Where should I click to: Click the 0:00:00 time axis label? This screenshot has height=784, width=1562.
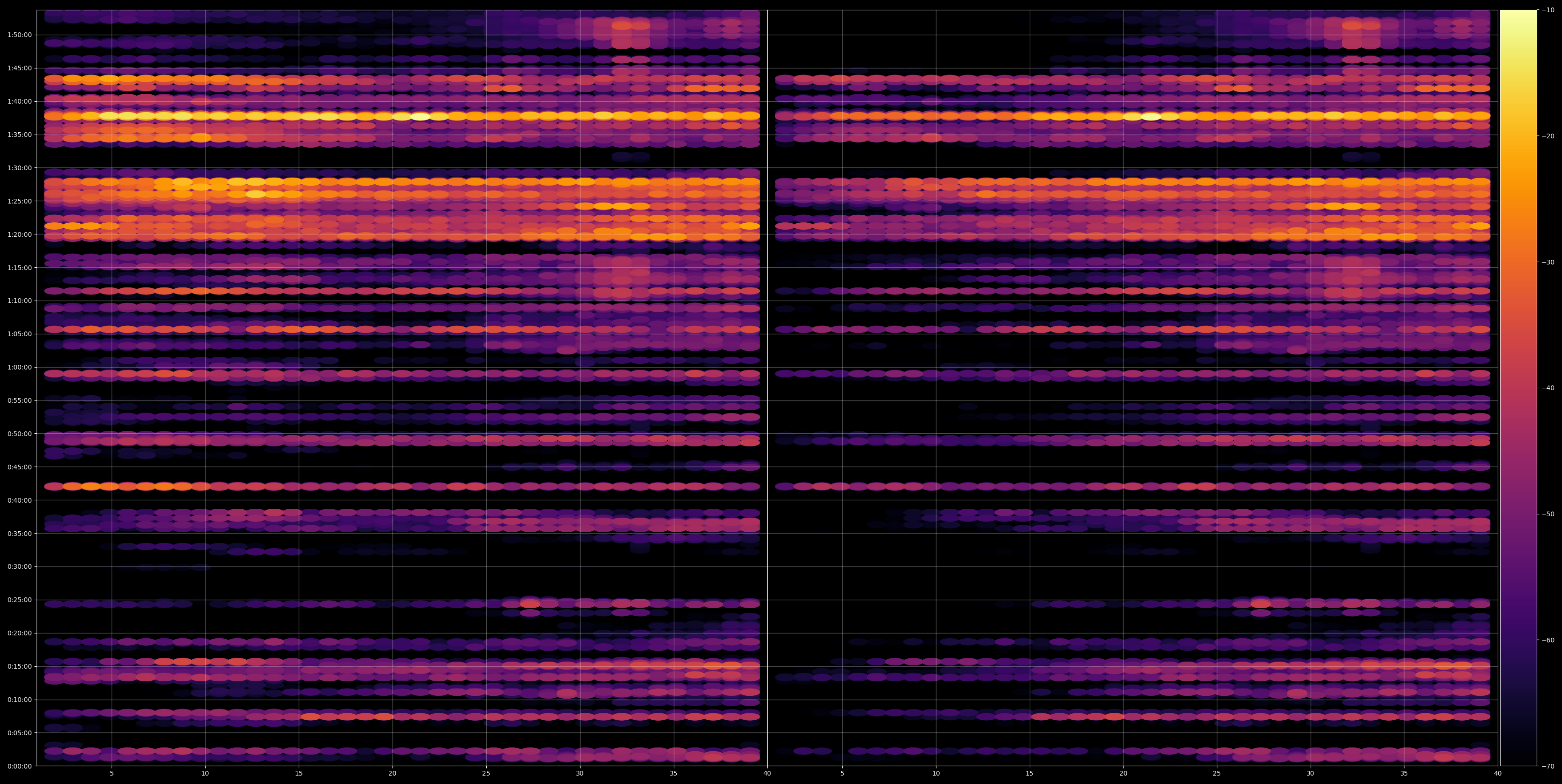[19, 766]
